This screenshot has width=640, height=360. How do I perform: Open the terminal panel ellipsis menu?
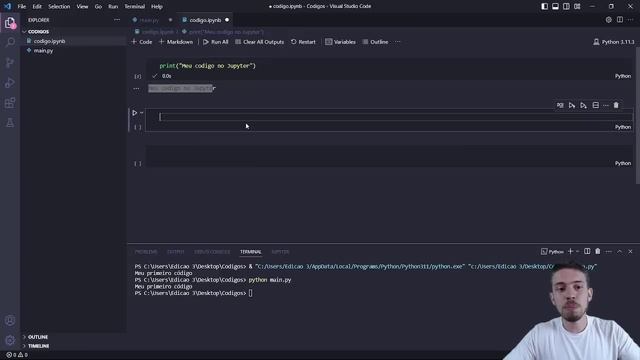pos(609,251)
